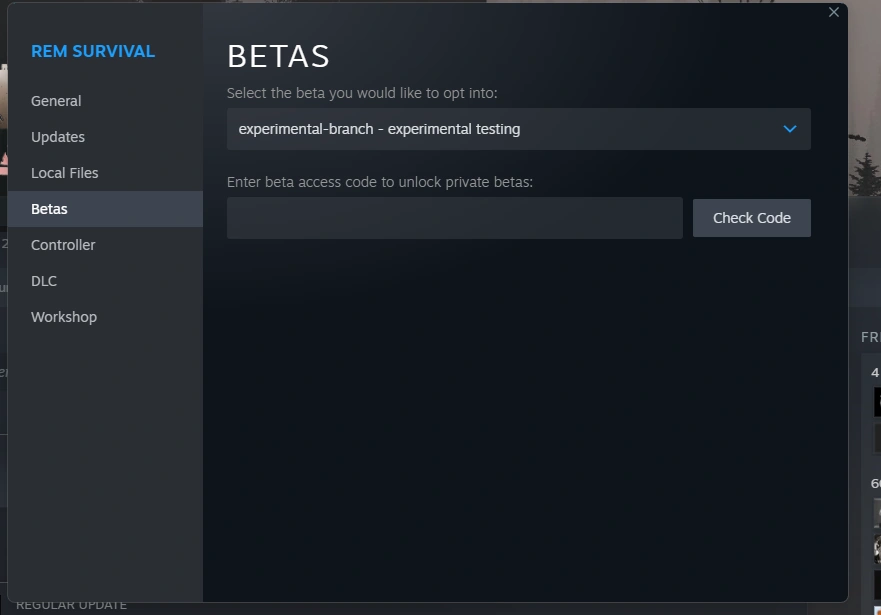881x615 pixels.
Task: Click the REGULAR UPDATE text behind the dialog
Action: pos(71,604)
